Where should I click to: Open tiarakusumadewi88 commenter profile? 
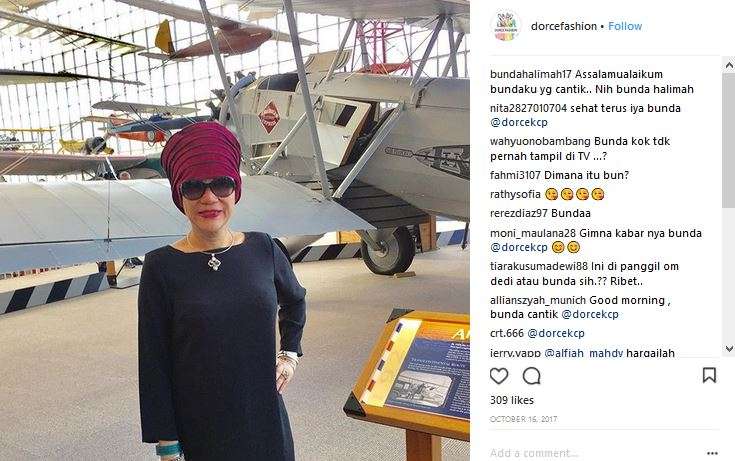tap(539, 266)
